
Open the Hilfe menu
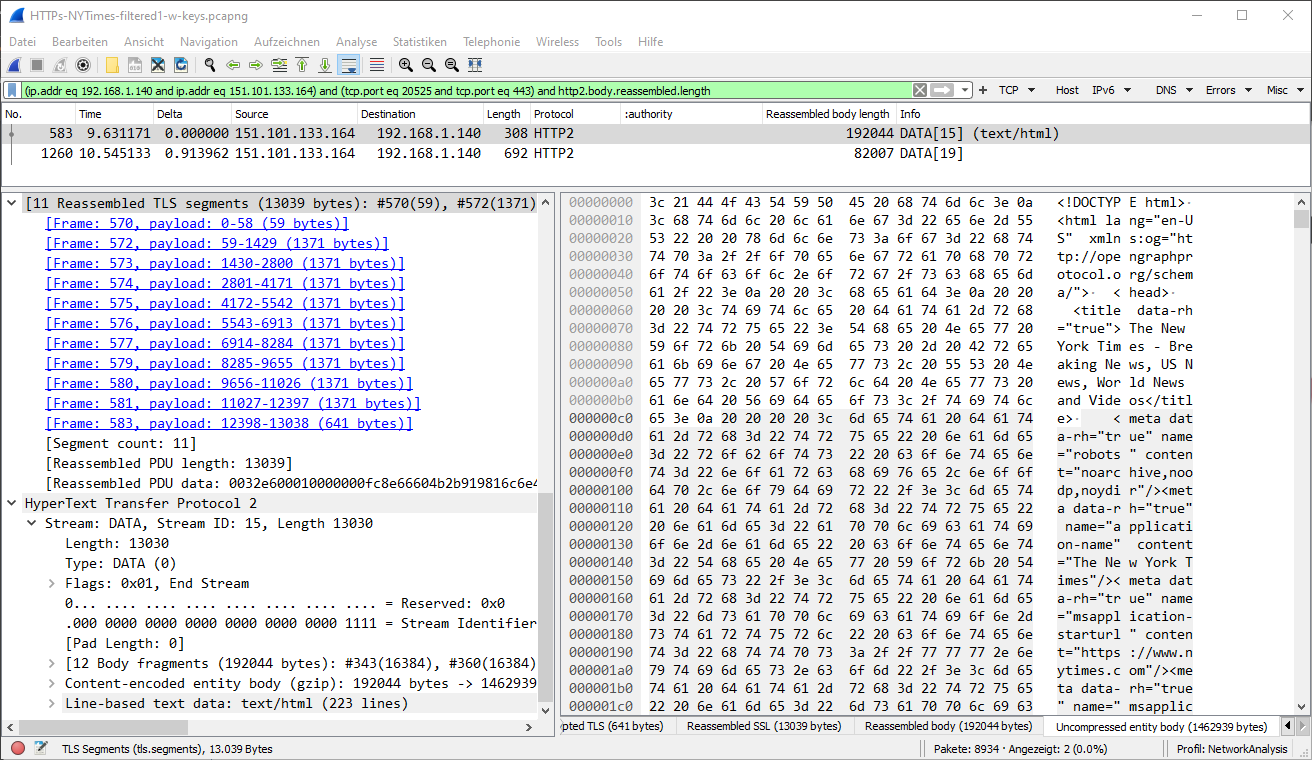[650, 42]
